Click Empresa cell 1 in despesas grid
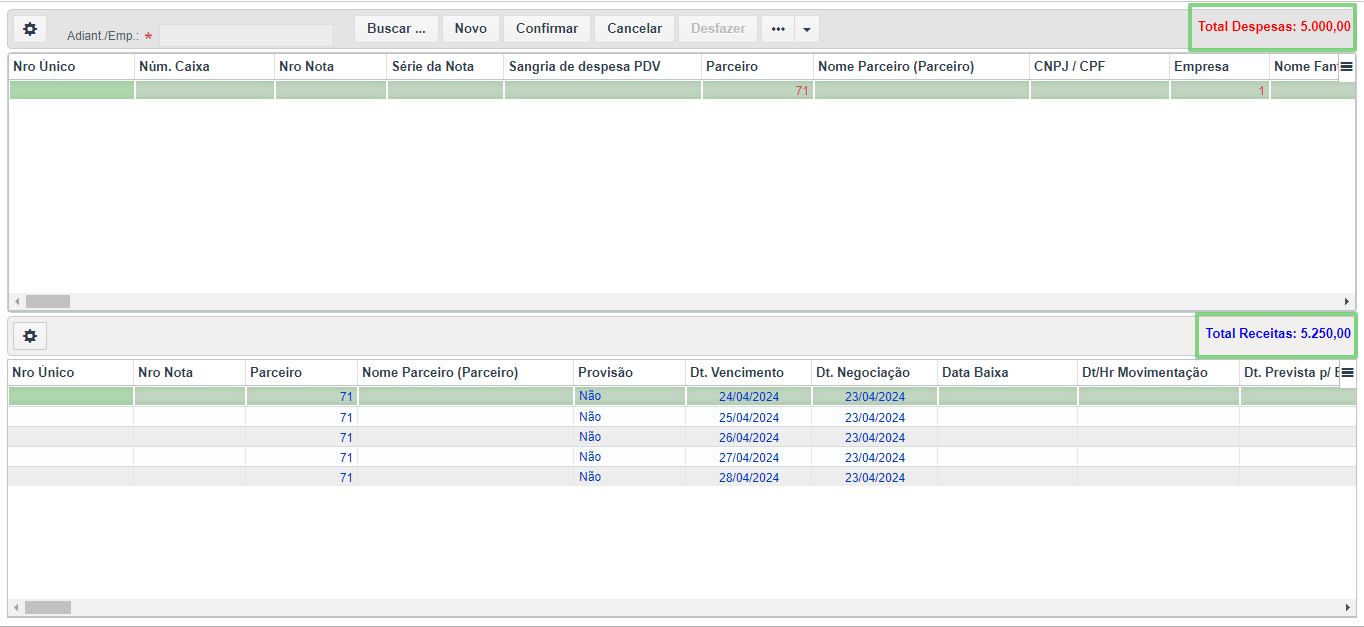 (x=1219, y=90)
